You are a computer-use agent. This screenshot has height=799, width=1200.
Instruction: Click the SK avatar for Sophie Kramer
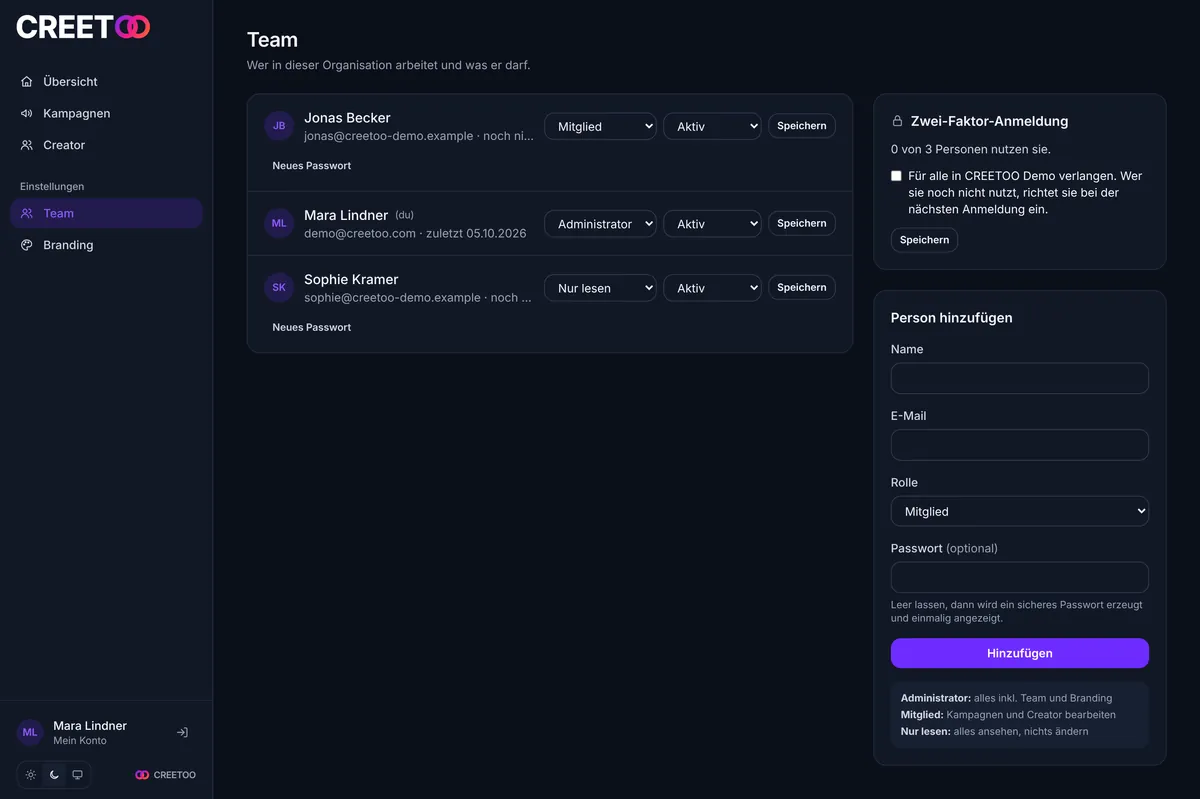point(279,287)
